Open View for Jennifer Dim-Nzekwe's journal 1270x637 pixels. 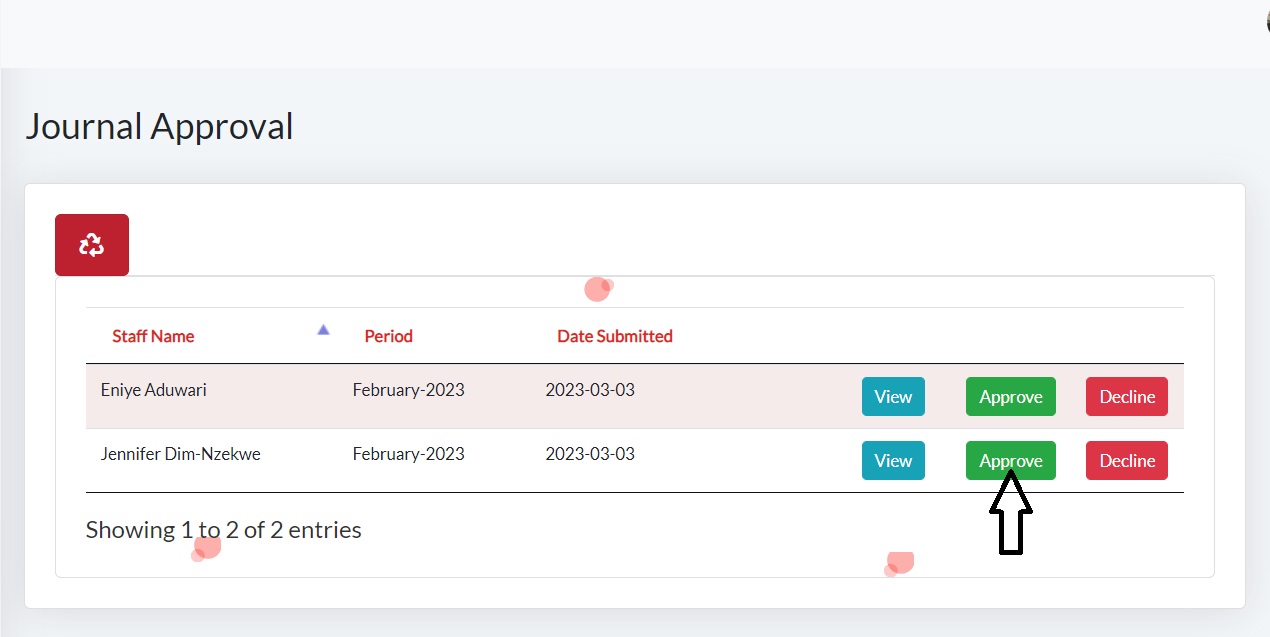coord(893,461)
